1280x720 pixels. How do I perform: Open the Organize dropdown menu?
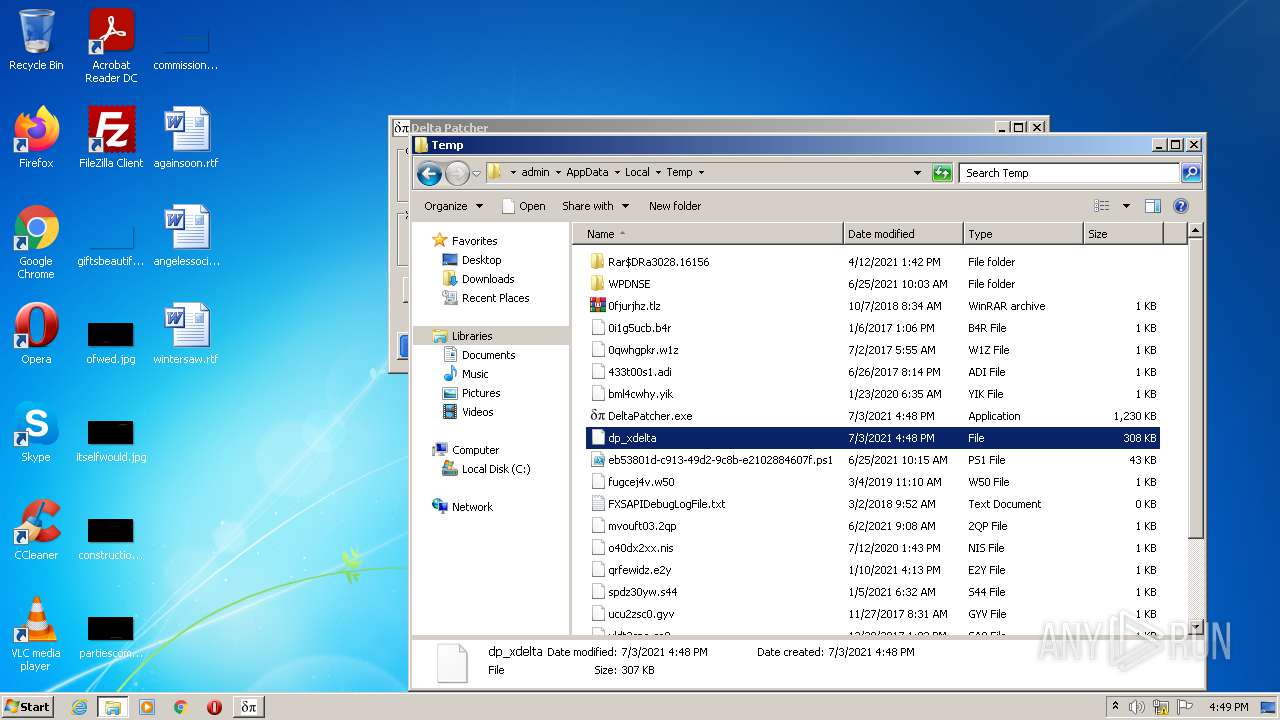point(453,206)
